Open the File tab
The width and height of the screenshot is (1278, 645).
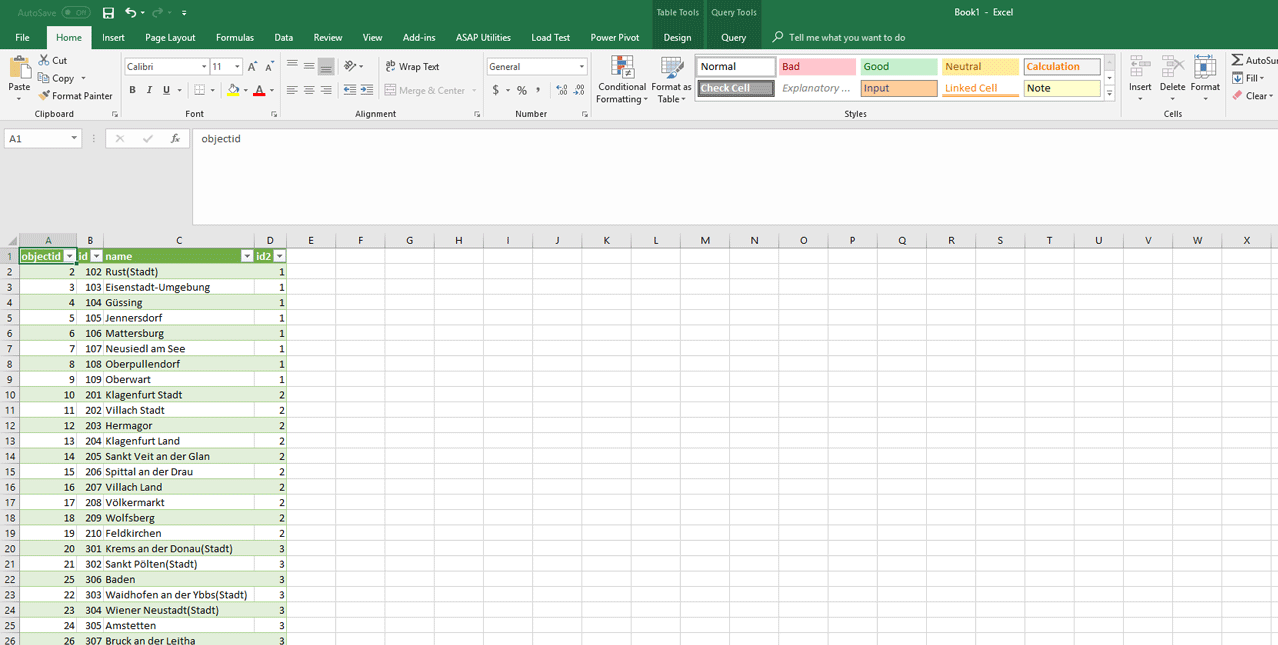tap(22, 37)
